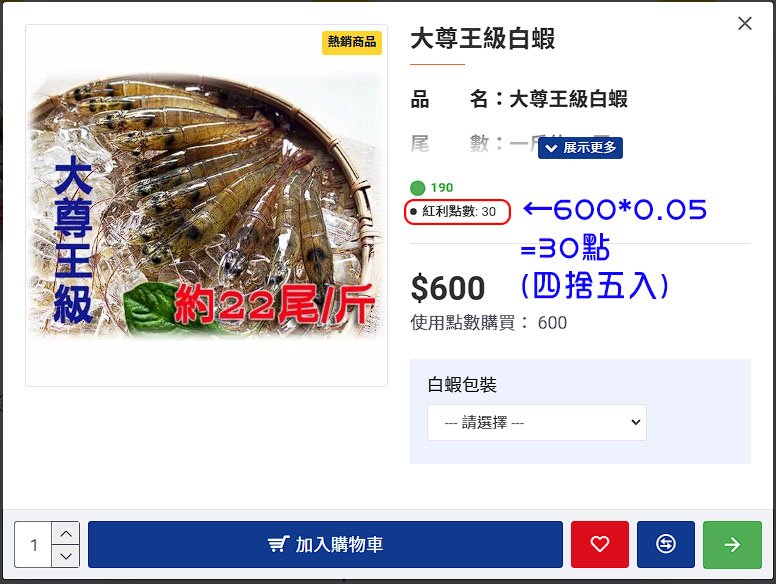This screenshot has height=584, width=776.
Task: Decrease quantity with down arrow
Action: coord(66,556)
